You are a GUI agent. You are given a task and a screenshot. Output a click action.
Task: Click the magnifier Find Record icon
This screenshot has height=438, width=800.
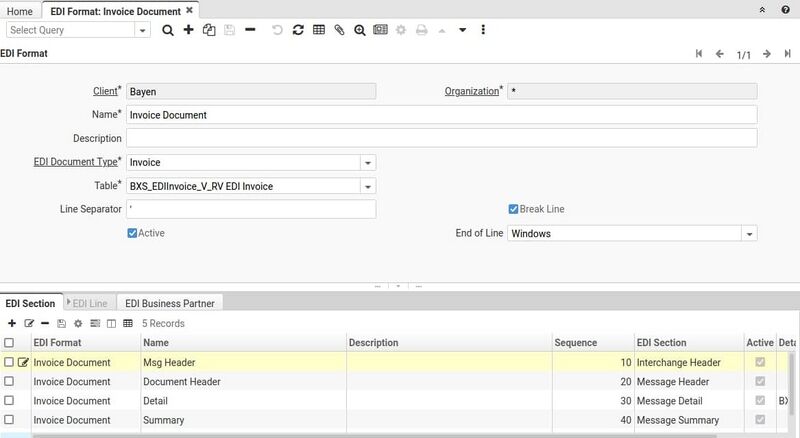click(x=167, y=30)
